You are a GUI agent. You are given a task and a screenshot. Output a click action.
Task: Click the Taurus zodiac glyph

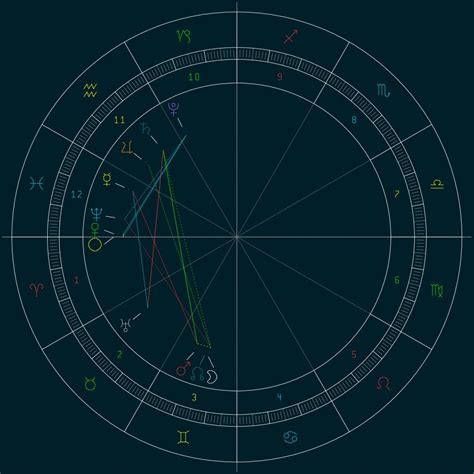[x=91, y=384]
